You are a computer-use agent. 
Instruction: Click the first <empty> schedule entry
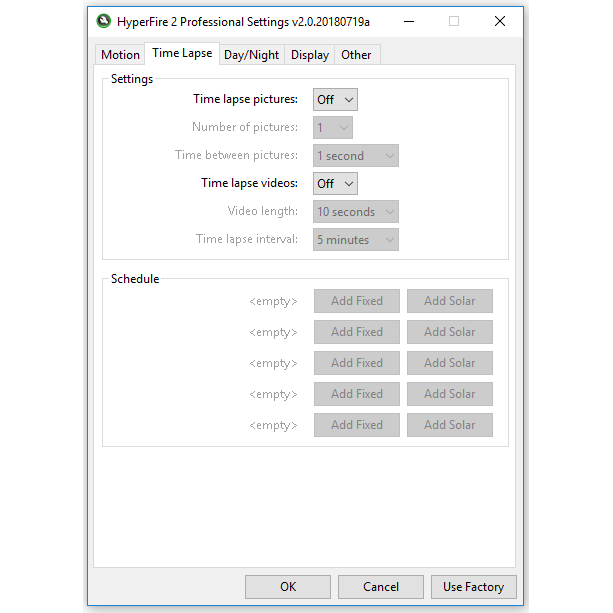[x=273, y=301]
